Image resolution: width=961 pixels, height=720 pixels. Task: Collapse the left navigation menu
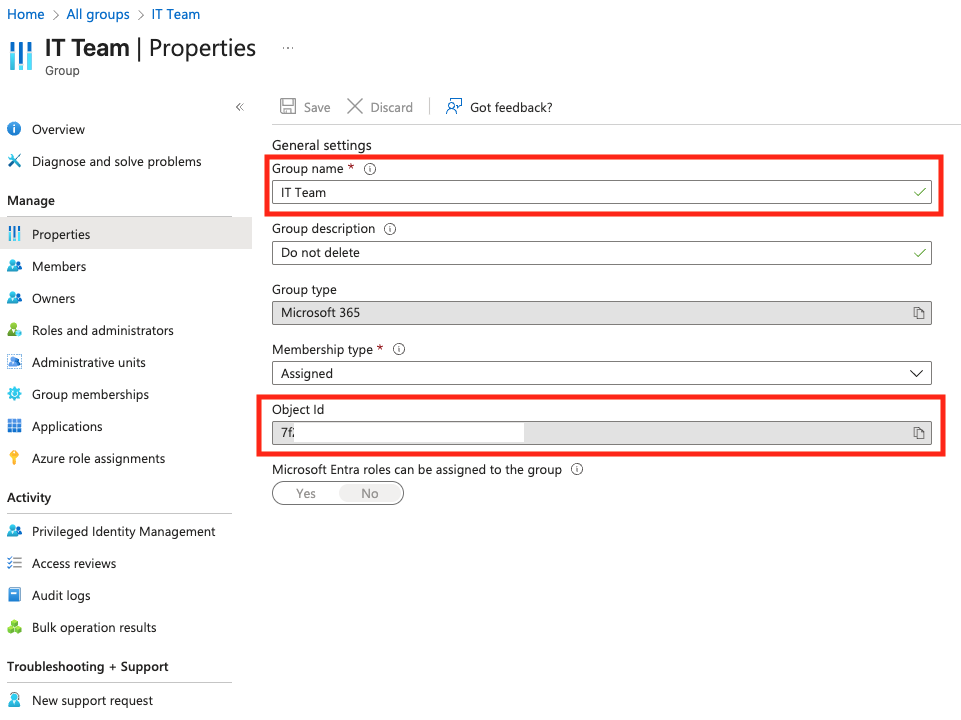tap(239, 107)
